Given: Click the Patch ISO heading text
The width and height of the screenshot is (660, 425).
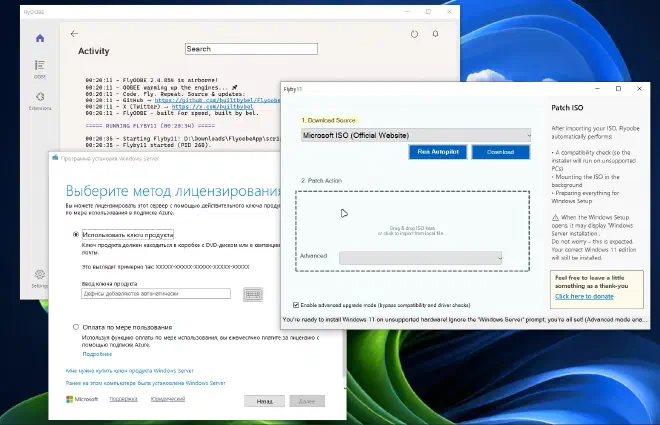Looking at the screenshot, I should pos(567,108).
